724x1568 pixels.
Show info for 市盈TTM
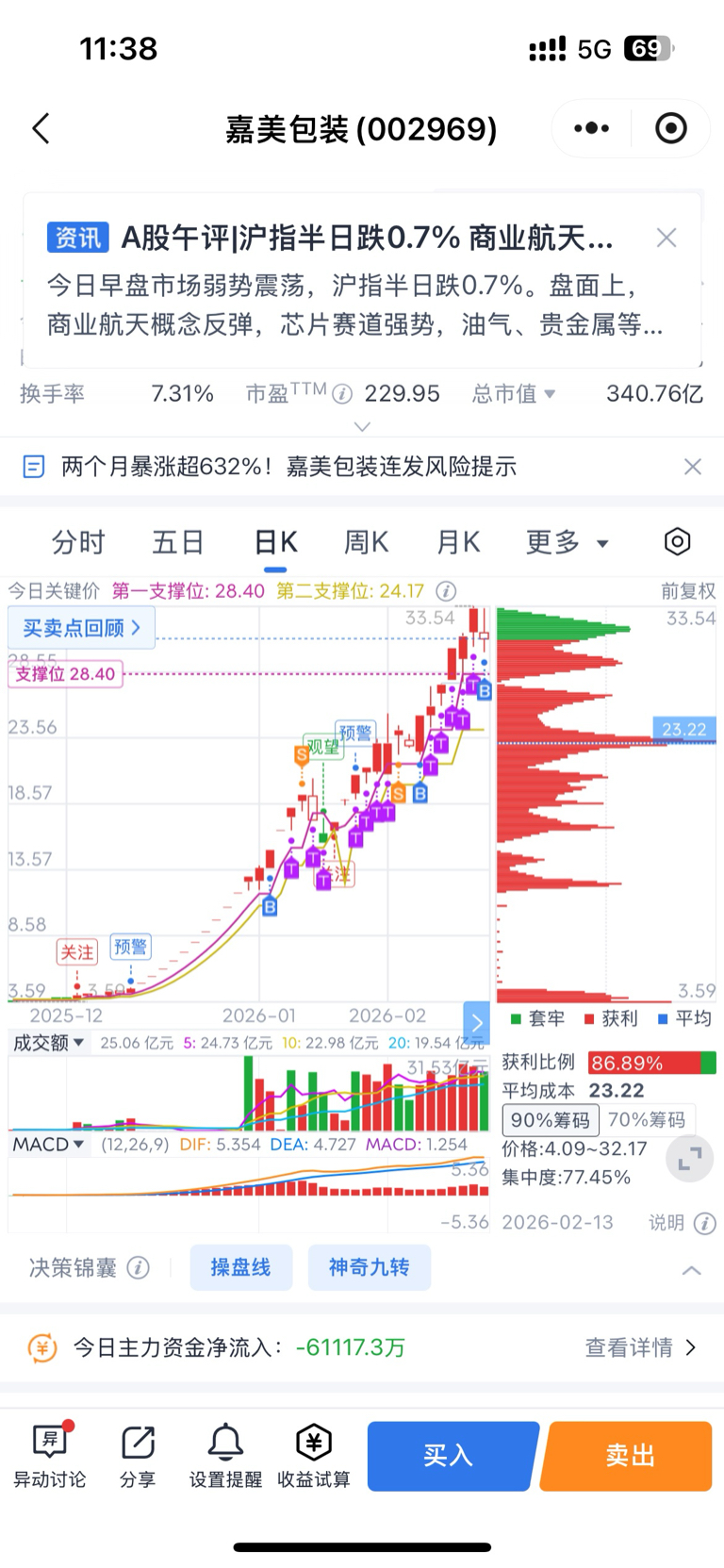342,394
